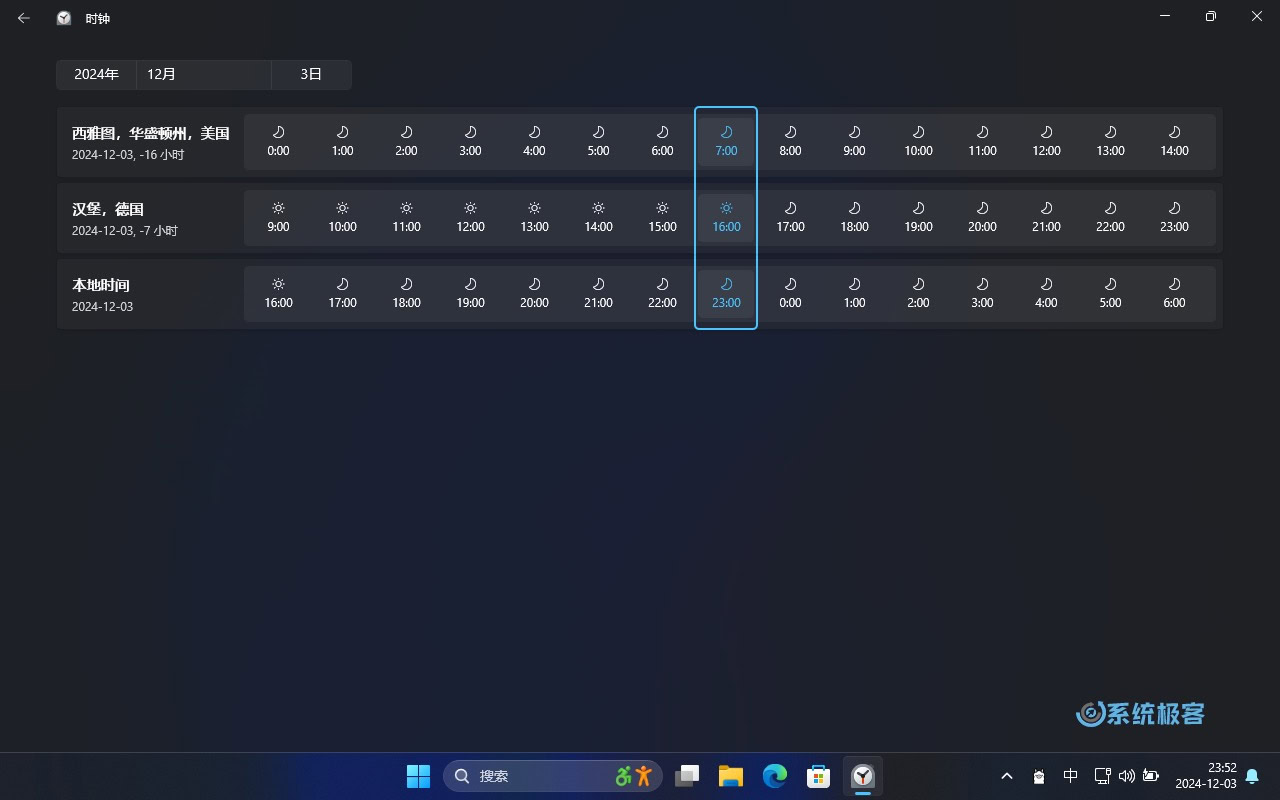Select 20:00 in the local time row
The image size is (1280, 800).
(534, 294)
